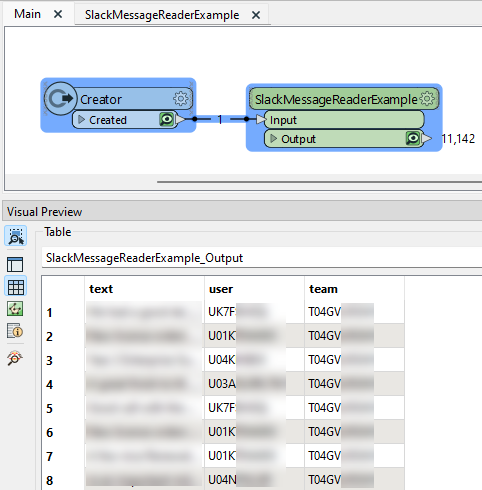The image size is (482, 490).
Task: Click user cell U04K in row 3
Action: (254, 360)
